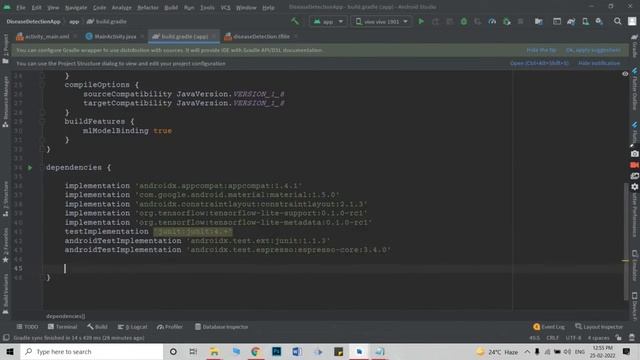Open the Profiler tool window
This screenshot has width=640, height=360.
pos(170,327)
